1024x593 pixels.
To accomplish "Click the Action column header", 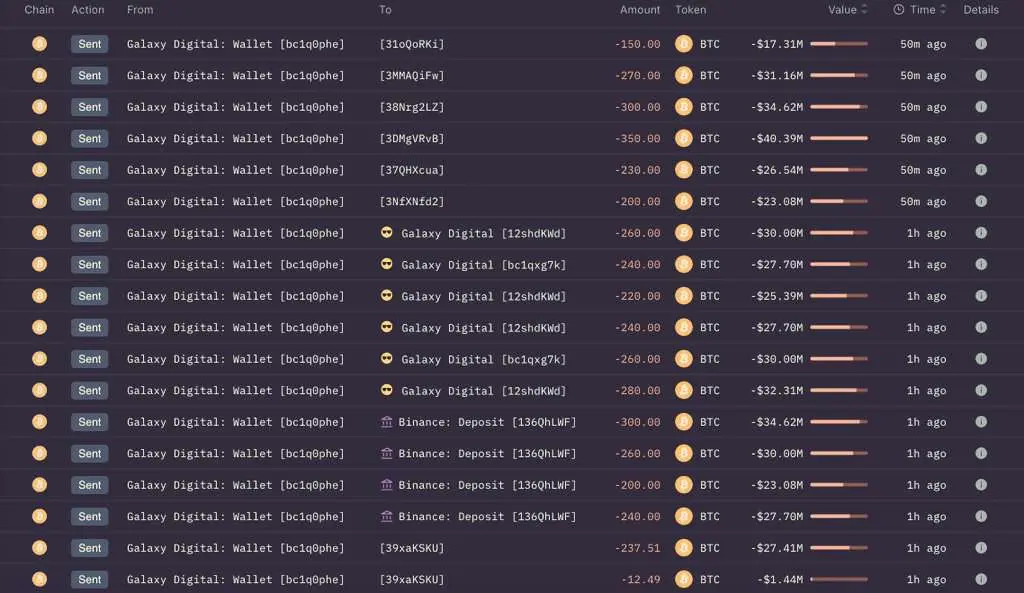I will [88, 10].
